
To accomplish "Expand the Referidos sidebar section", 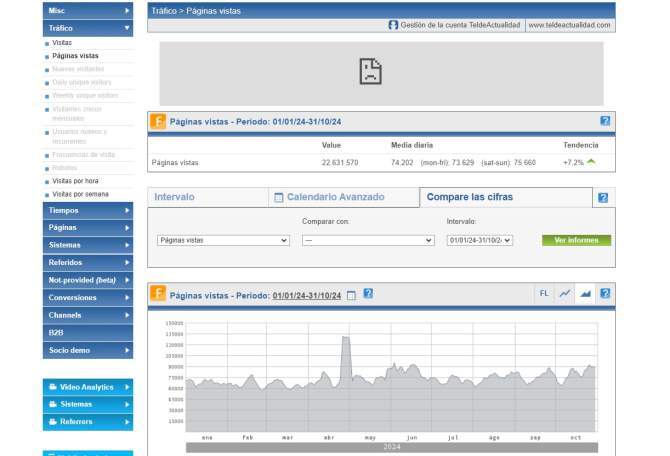I will click(x=87, y=262).
